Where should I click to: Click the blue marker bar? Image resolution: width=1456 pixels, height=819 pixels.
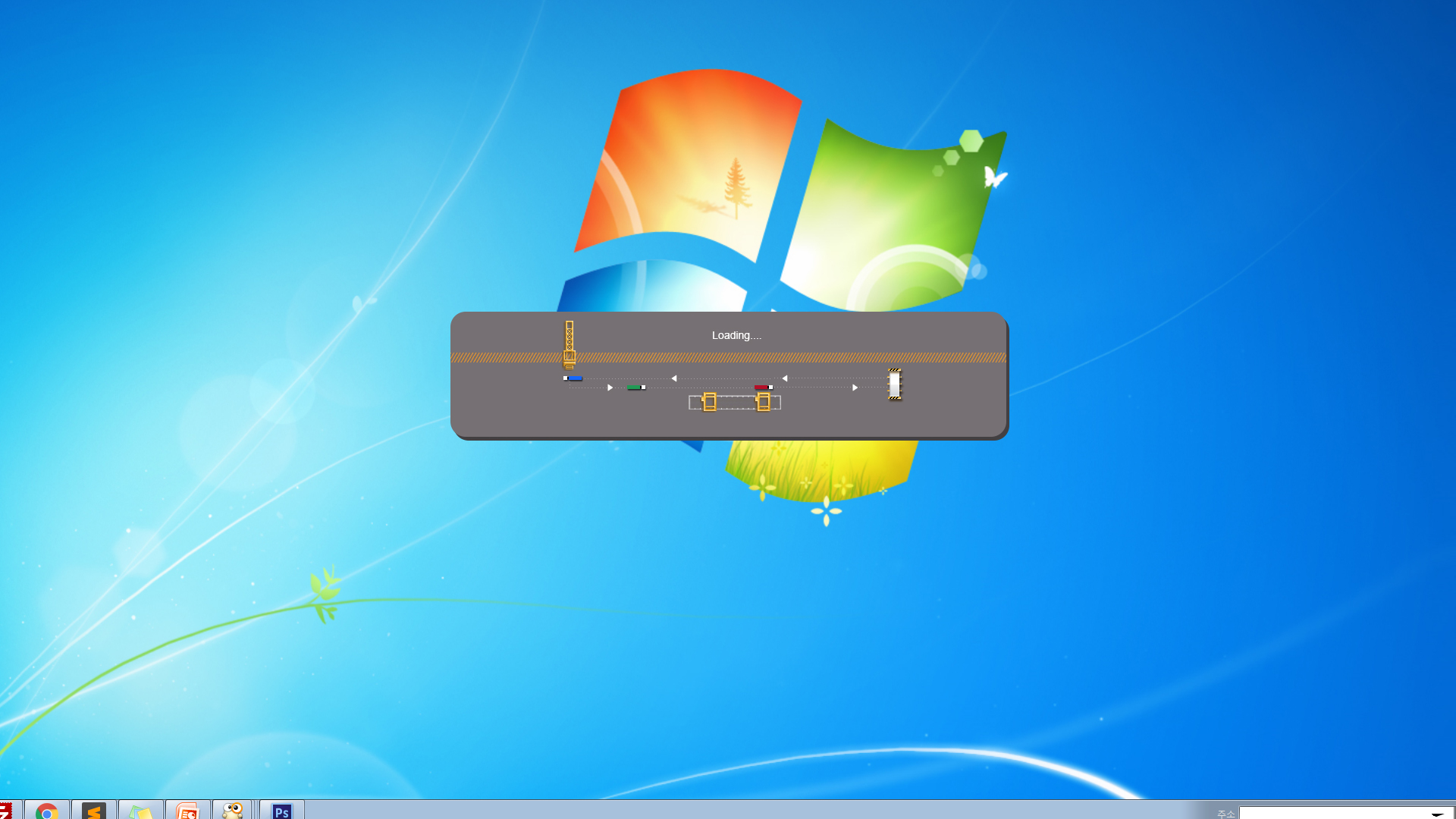[573, 378]
